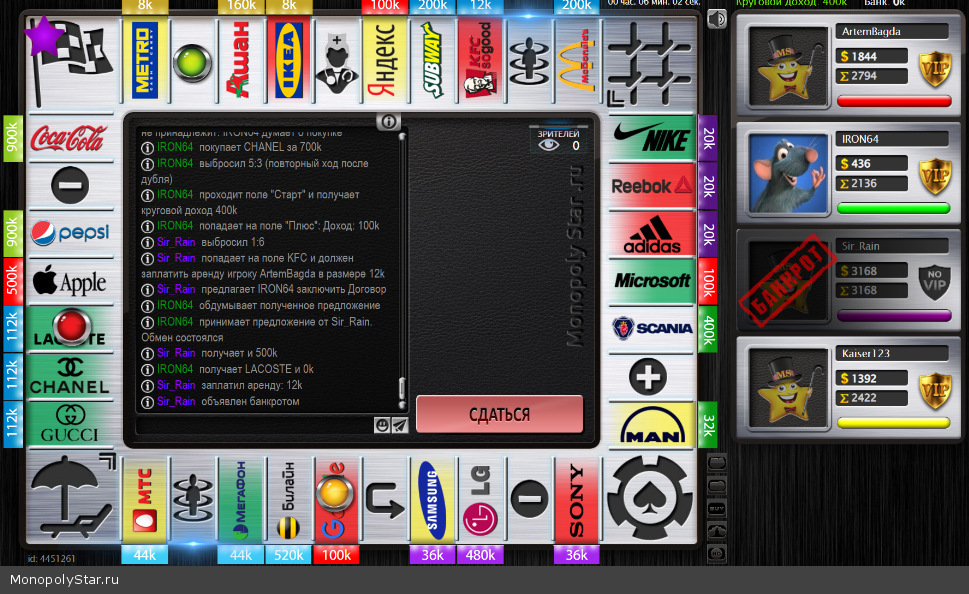Select the METRO property cell
969x594 pixels.
145,60
